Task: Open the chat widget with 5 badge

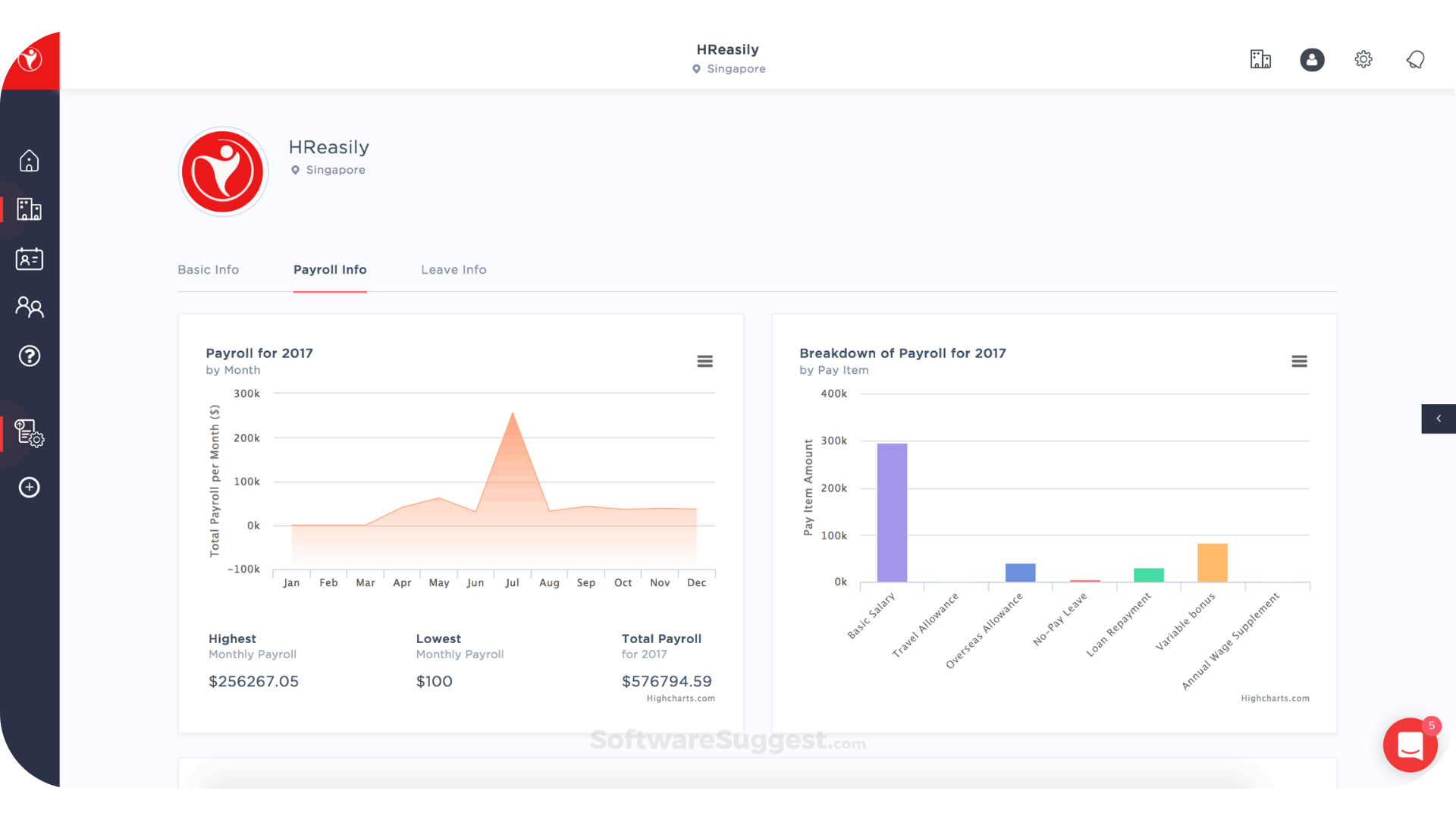Action: pos(1410,745)
